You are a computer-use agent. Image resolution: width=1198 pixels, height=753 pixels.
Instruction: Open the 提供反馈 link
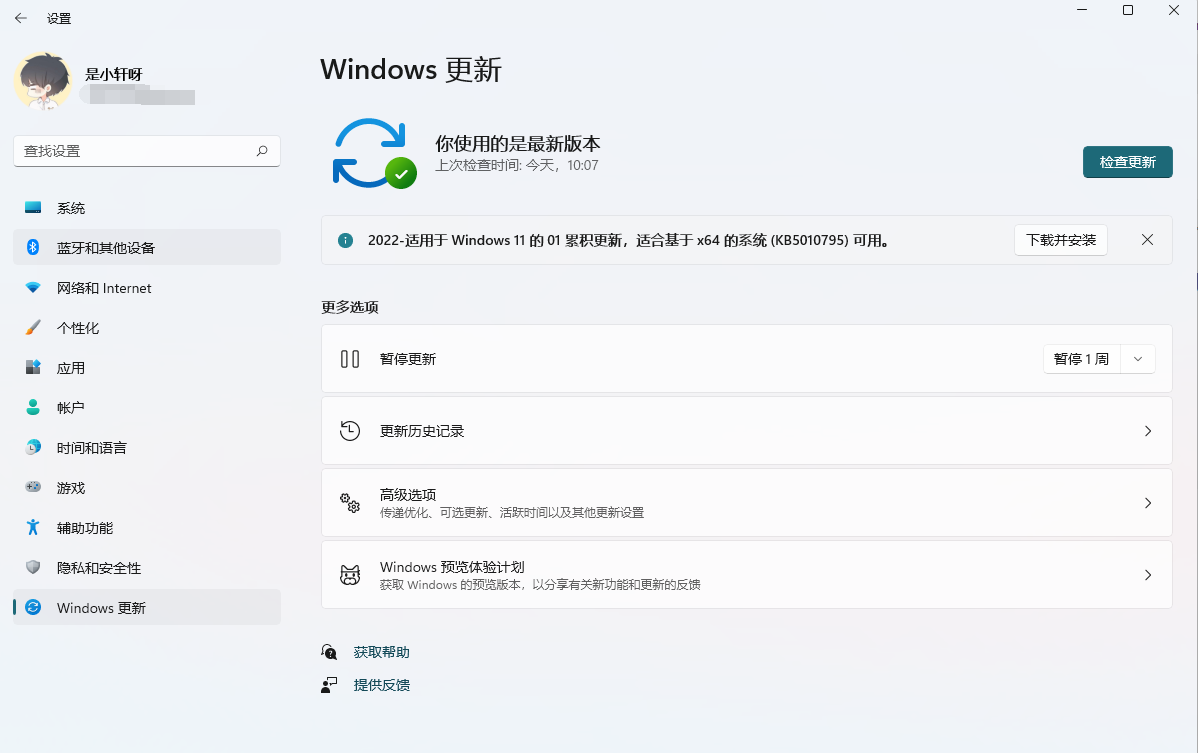point(381,684)
